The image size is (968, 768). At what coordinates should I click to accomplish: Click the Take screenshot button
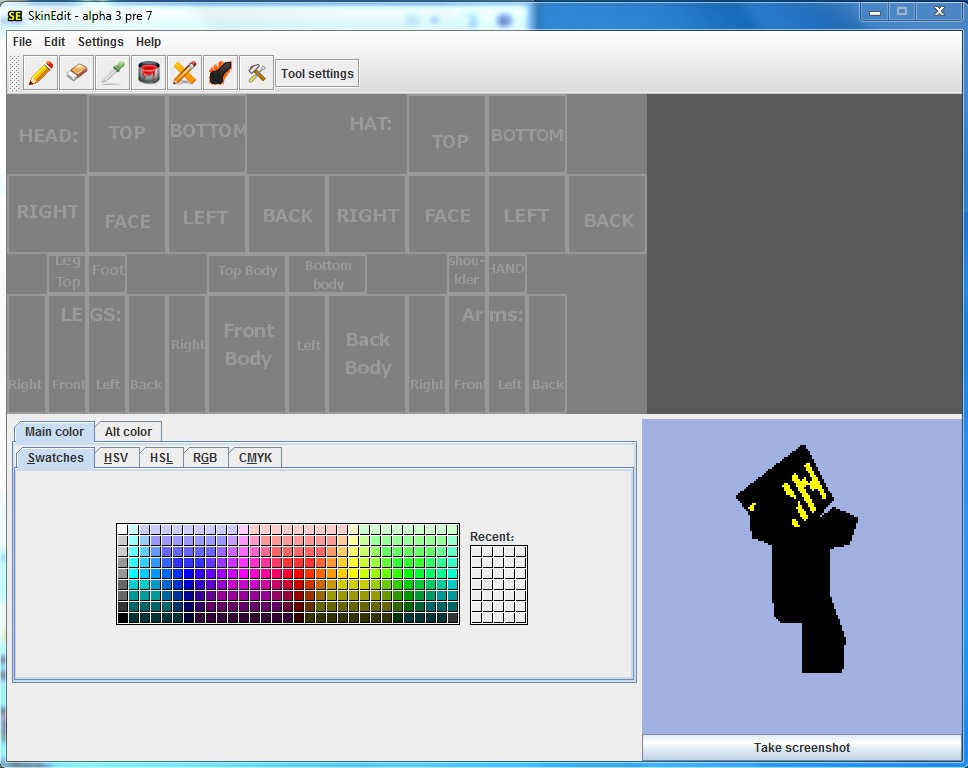pyautogui.click(x=801, y=748)
